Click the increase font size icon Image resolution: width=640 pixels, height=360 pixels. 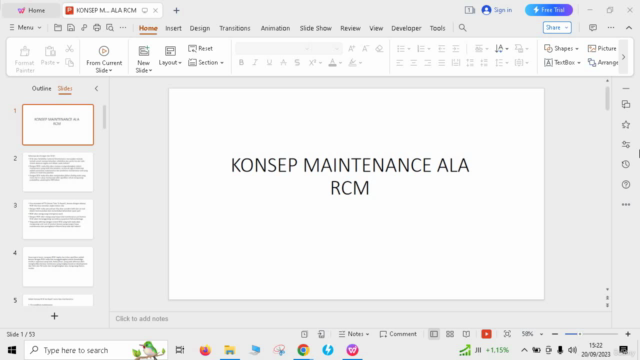click(x=351, y=49)
